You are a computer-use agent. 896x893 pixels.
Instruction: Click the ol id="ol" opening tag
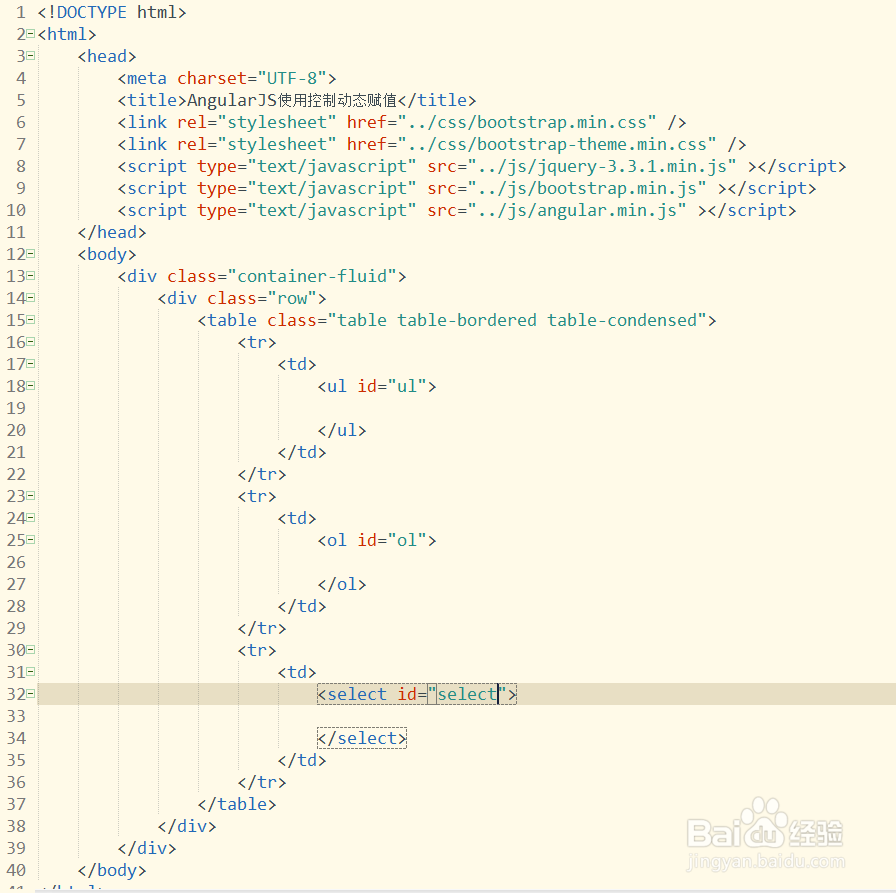(x=377, y=540)
